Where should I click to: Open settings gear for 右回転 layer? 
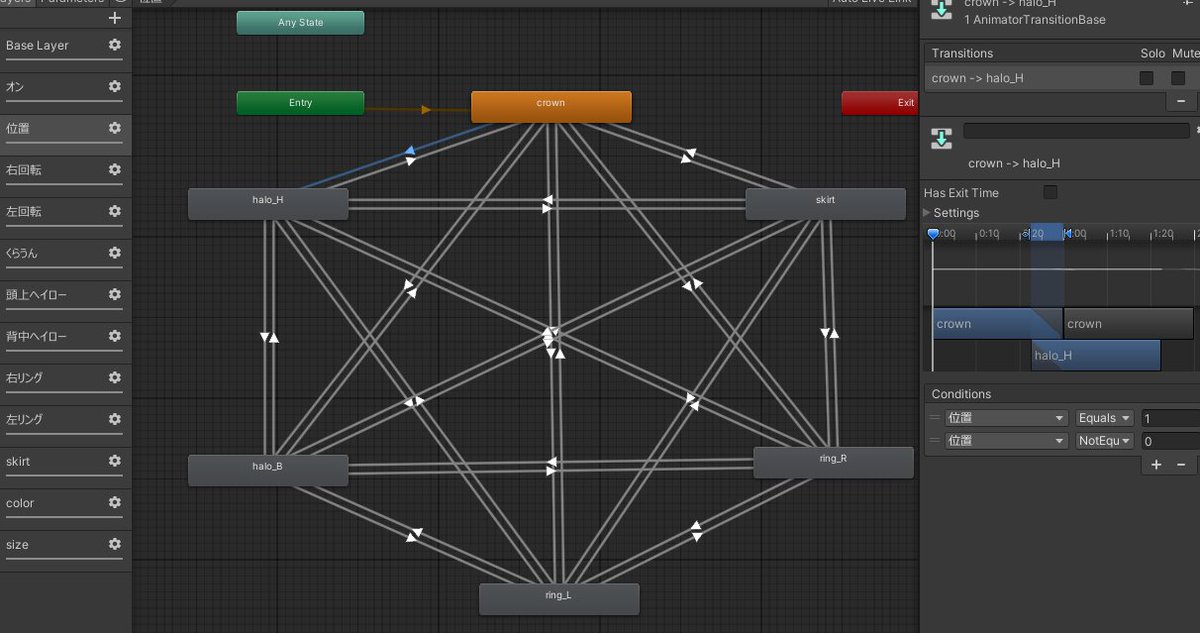pos(115,170)
